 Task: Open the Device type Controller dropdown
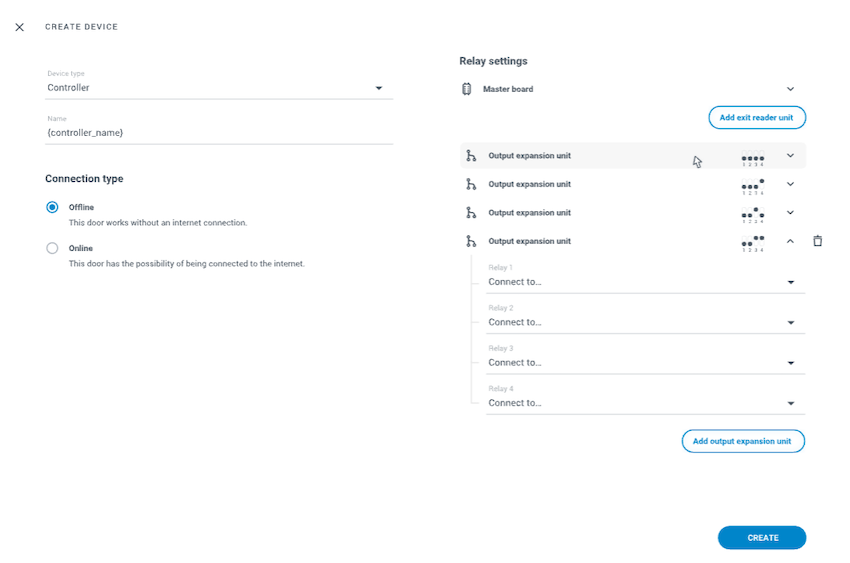click(219, 88)
